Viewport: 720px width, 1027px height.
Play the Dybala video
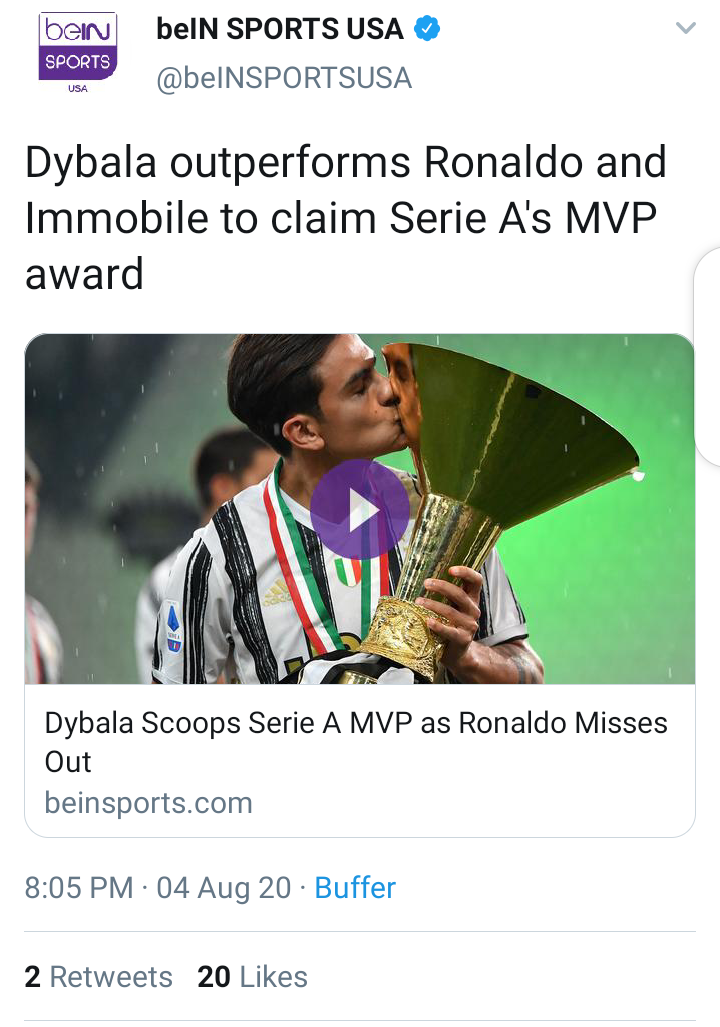point(360,509)
